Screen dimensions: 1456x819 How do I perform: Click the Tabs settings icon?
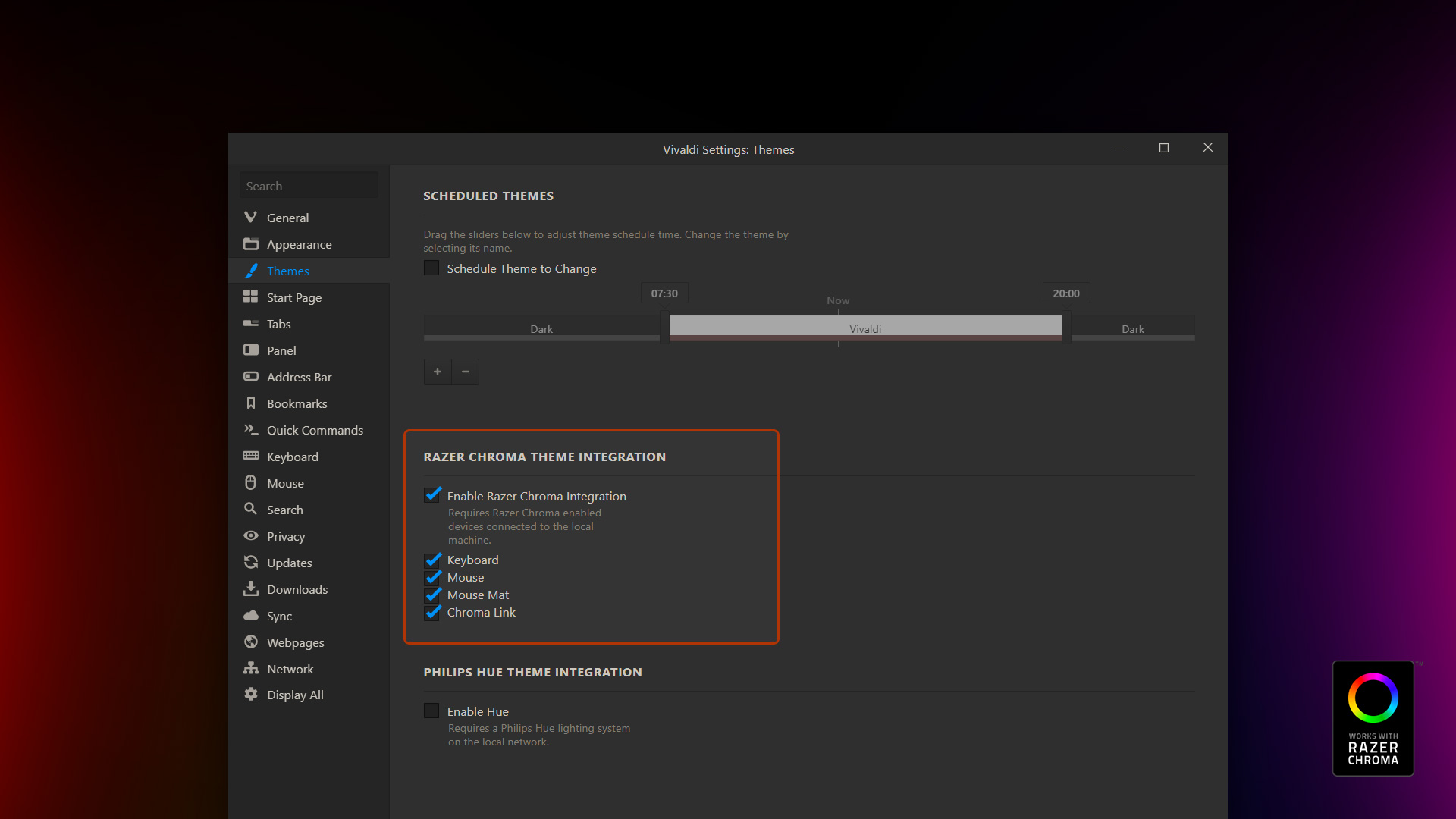[252, 323]
